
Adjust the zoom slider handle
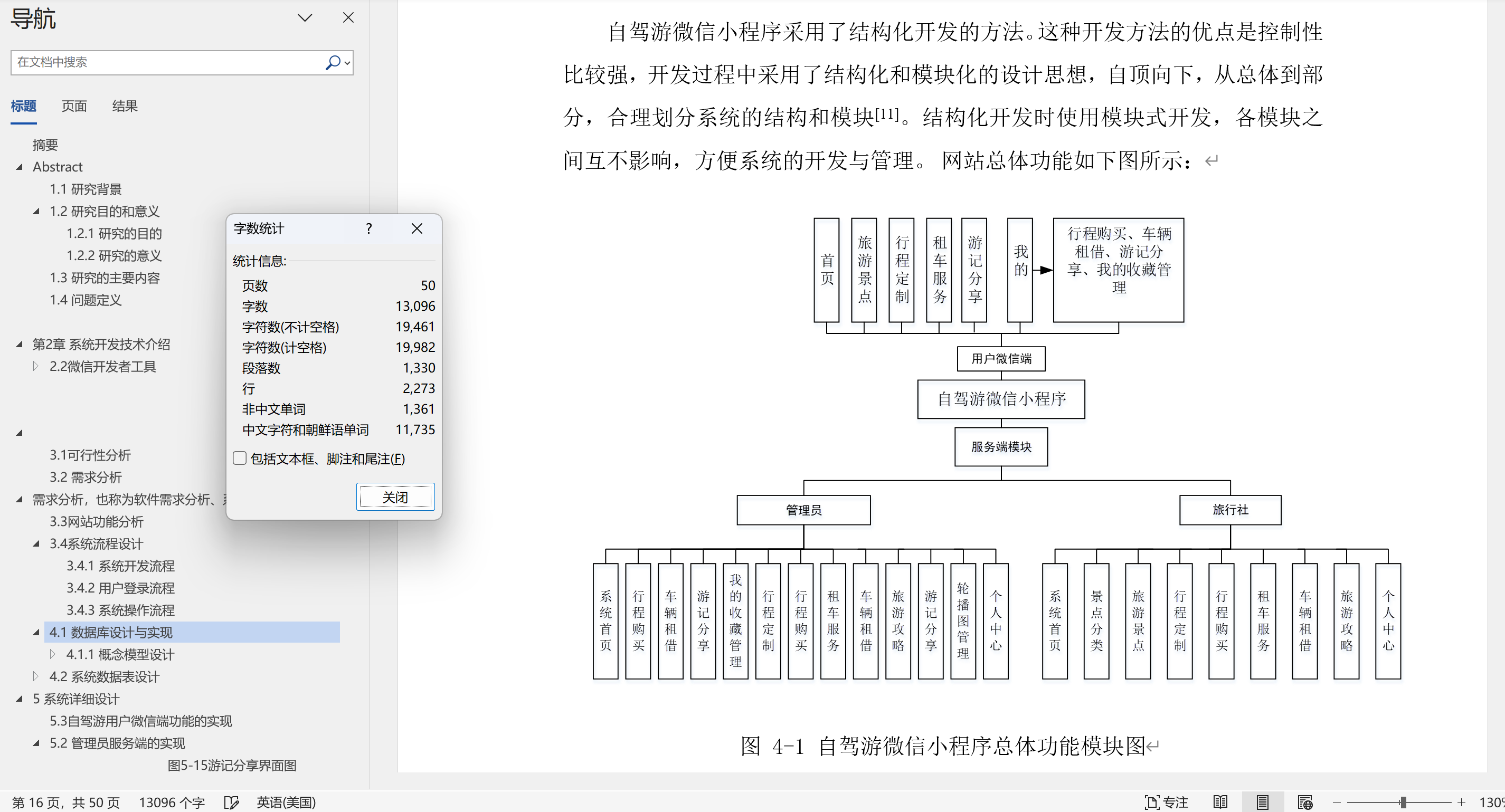[1403, 802]
